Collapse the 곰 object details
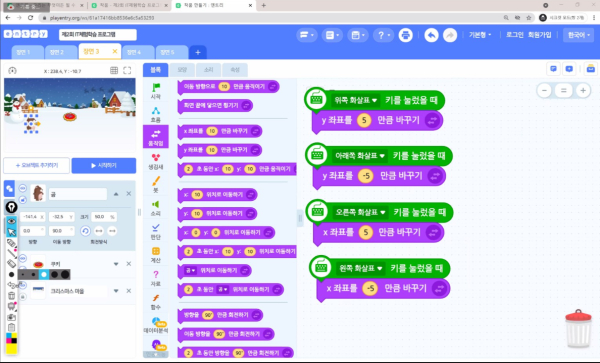 tap(116, 194)
